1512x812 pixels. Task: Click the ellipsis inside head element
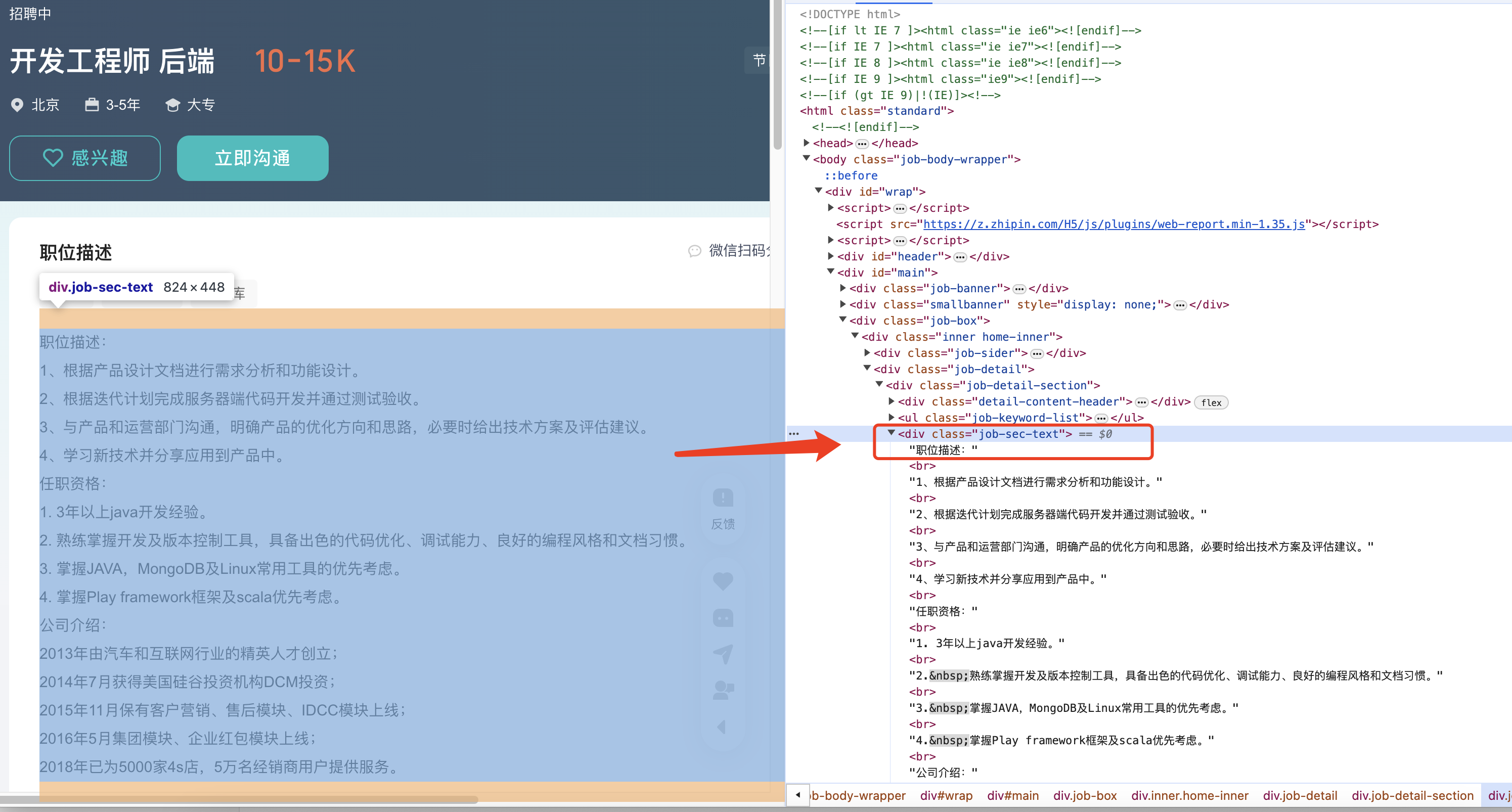pyautogui.click(x=862, y=144)
